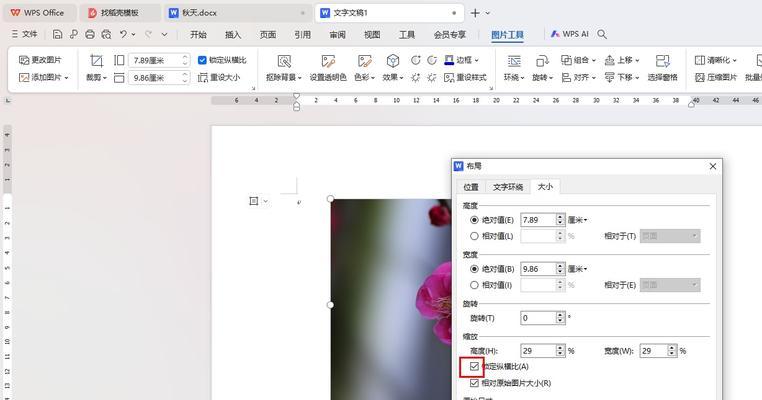762x400 pixels.
Task: Switch to the 视图 ribbon tab
Action: (x=372, y=34)
